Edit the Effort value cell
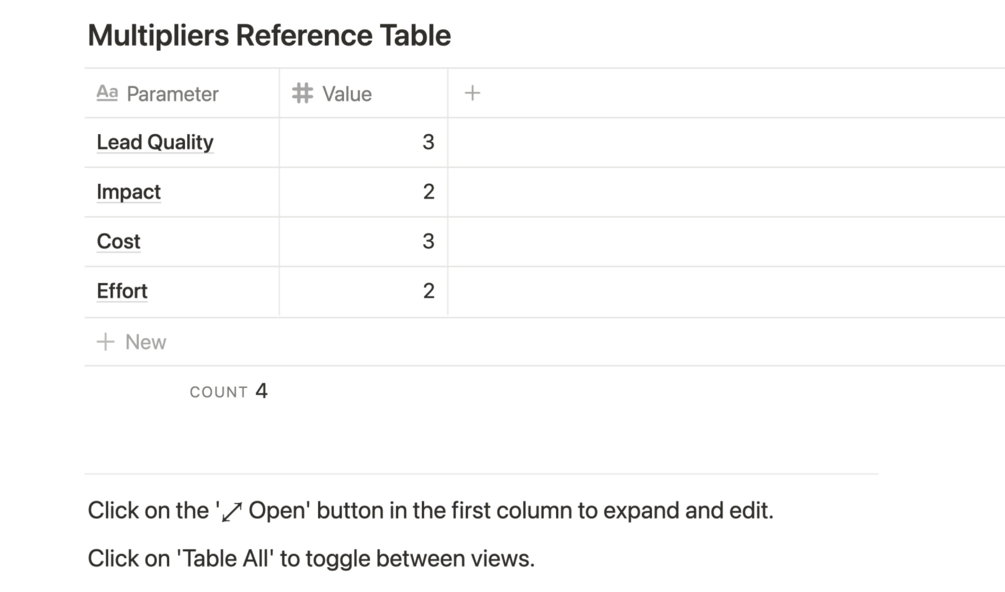1005x592 pixels. (363, 292)
